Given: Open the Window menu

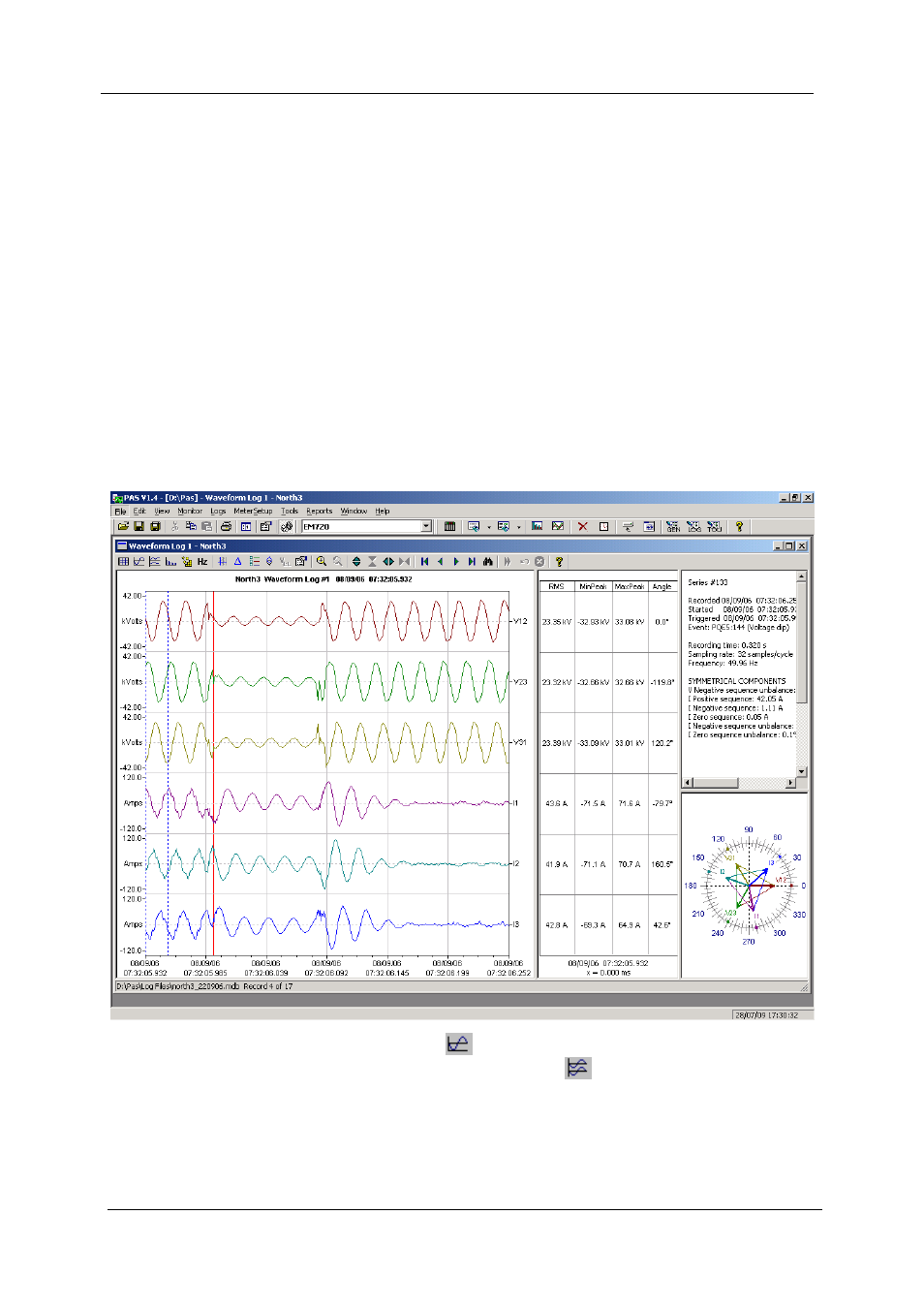Looking at the screenshot, I should pyautogui.click(x=354, y=511).
